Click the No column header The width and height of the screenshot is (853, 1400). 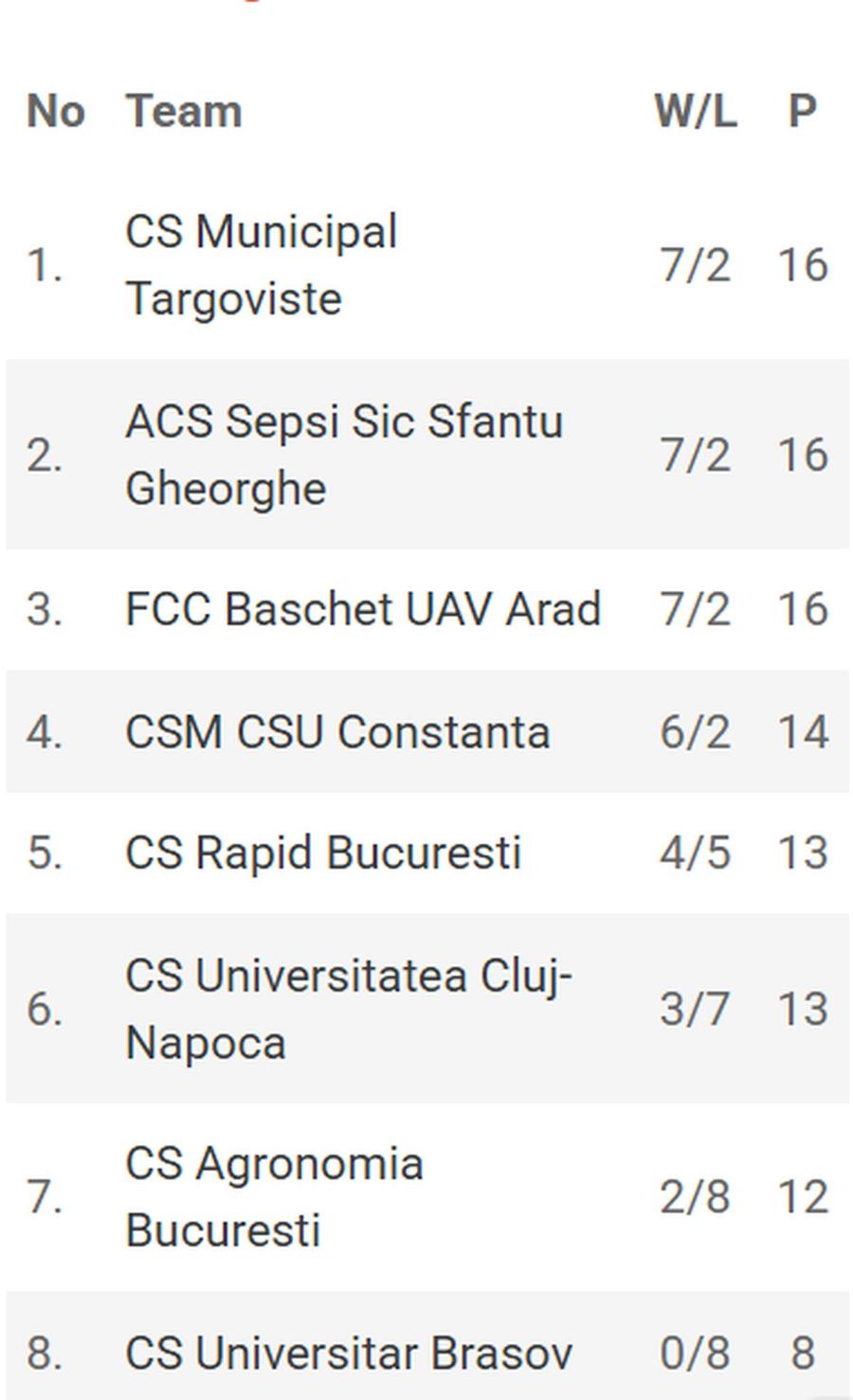pyautogui.click(x=56, y=111)
